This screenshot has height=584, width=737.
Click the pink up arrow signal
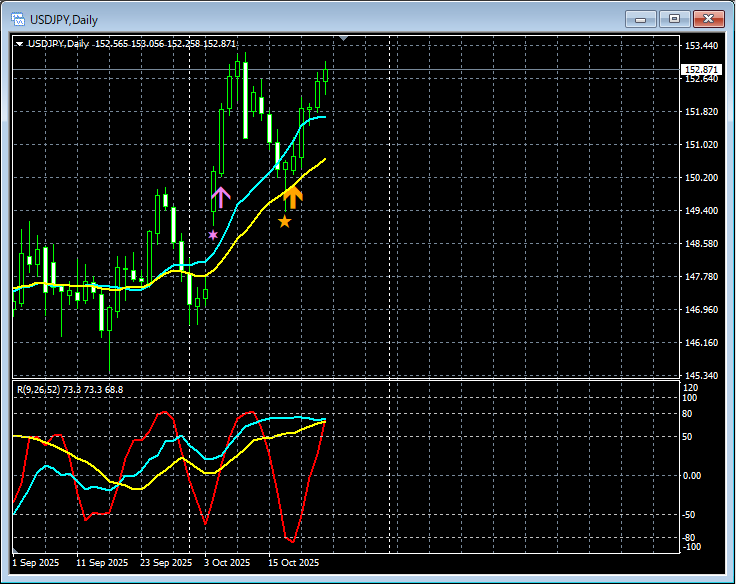click(x=220, y=197)
